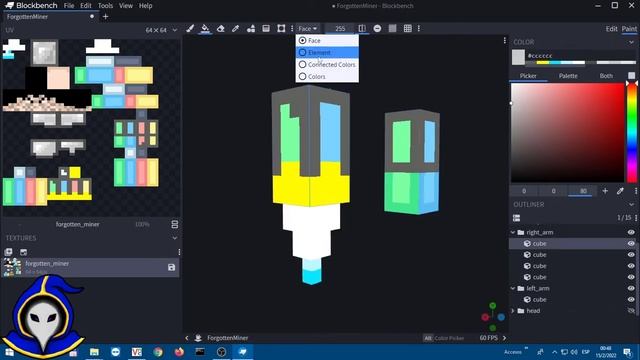Save the forgotten_miner texture
This screenshot has height=360, width=640.
(171, 267)
